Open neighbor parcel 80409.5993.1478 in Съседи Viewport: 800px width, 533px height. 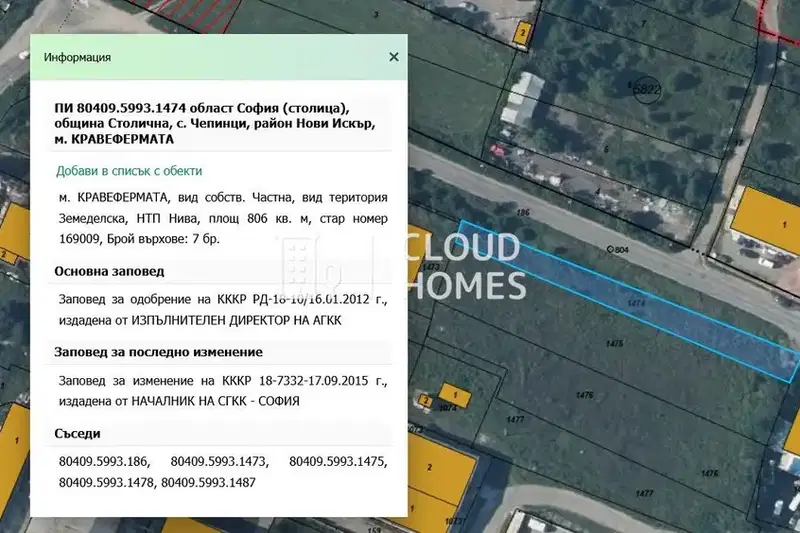106,483
